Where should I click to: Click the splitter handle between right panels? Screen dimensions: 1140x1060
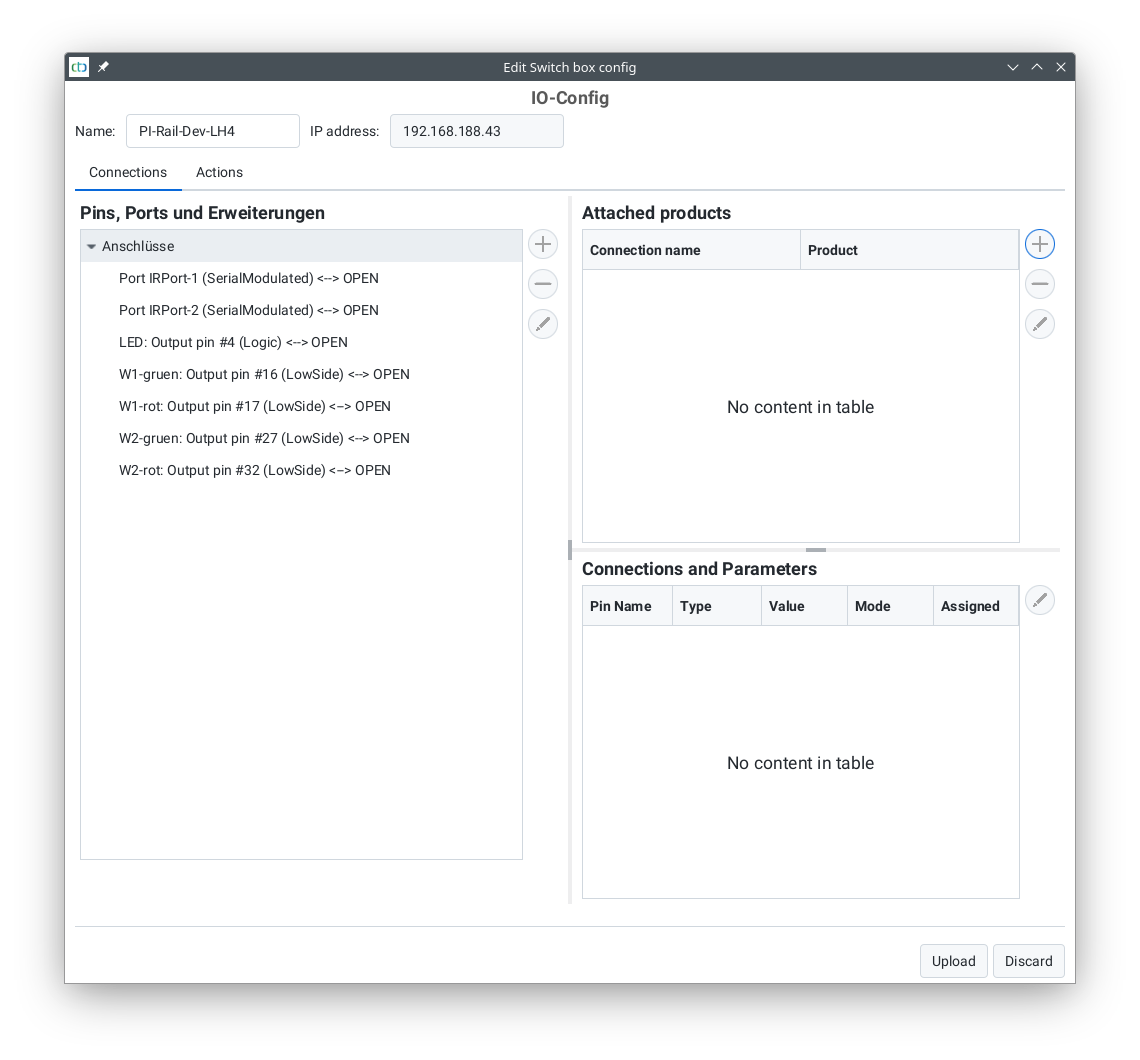click(x=815, y=548)
